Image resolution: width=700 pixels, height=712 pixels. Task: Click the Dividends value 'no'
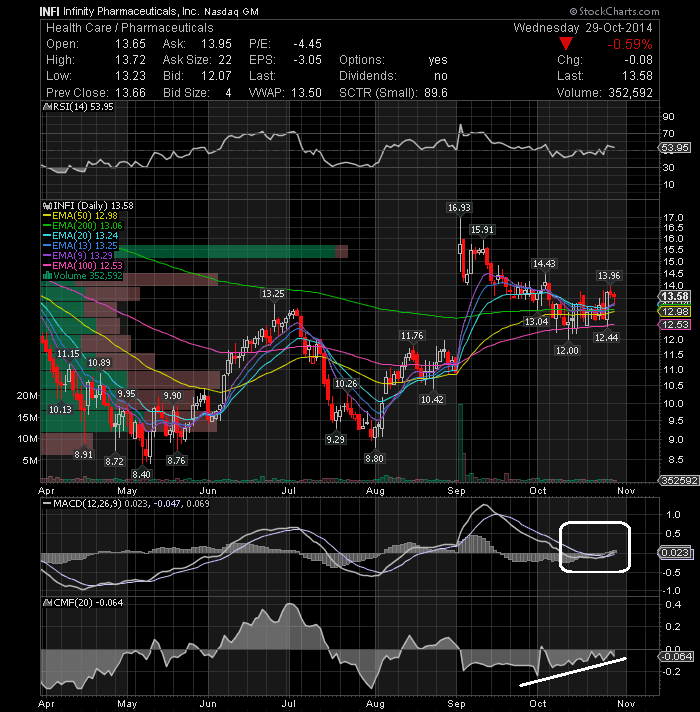[441, 76]
